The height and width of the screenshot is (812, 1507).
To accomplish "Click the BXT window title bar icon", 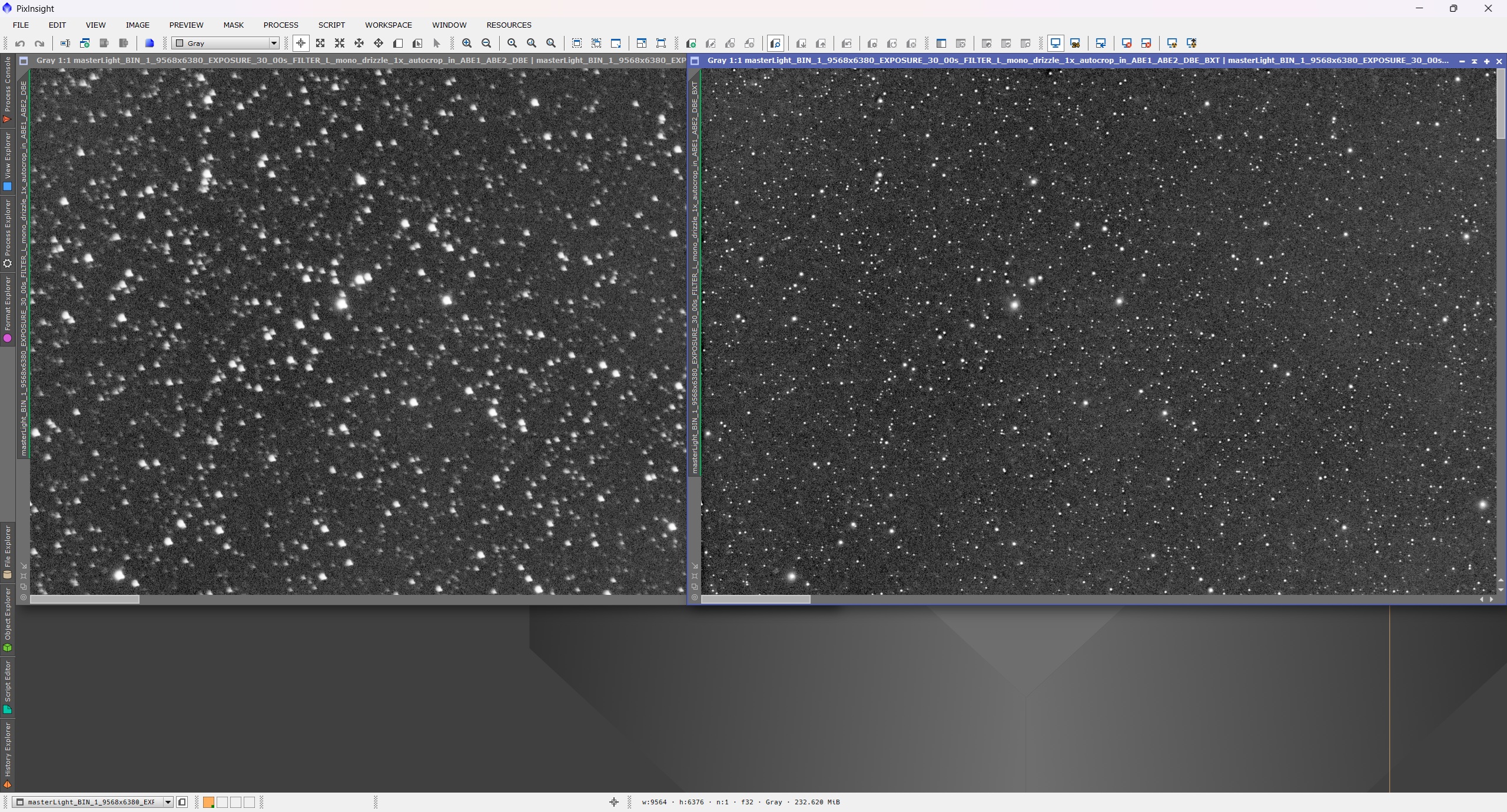I will [x=695, y=61].
